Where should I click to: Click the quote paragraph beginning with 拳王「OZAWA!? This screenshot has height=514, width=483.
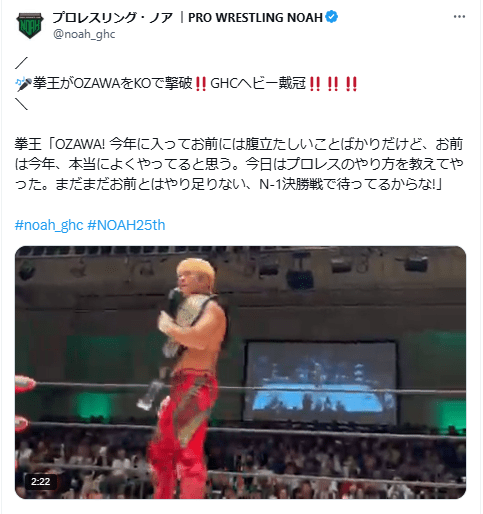pyautogui.click(x=239, y=164)
